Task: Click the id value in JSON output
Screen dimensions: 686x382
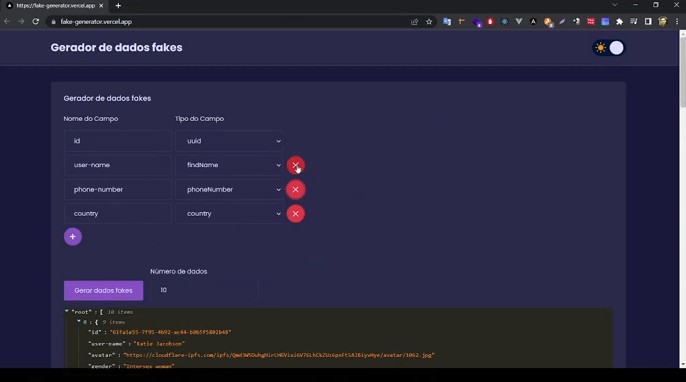Action: point(170,332)
